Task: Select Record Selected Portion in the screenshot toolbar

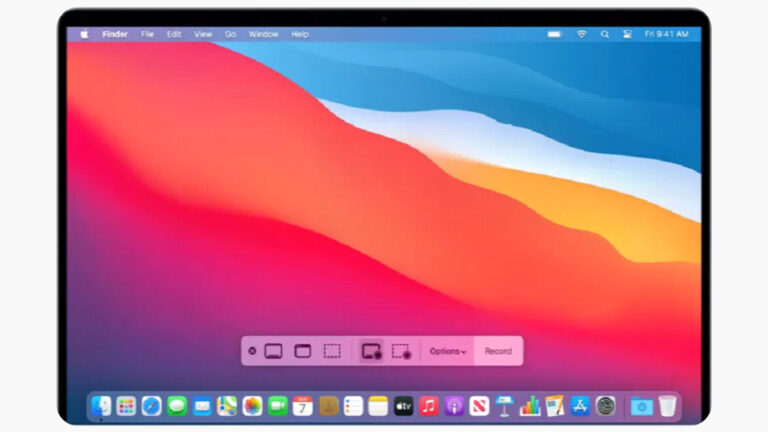Action: point(401,351)
